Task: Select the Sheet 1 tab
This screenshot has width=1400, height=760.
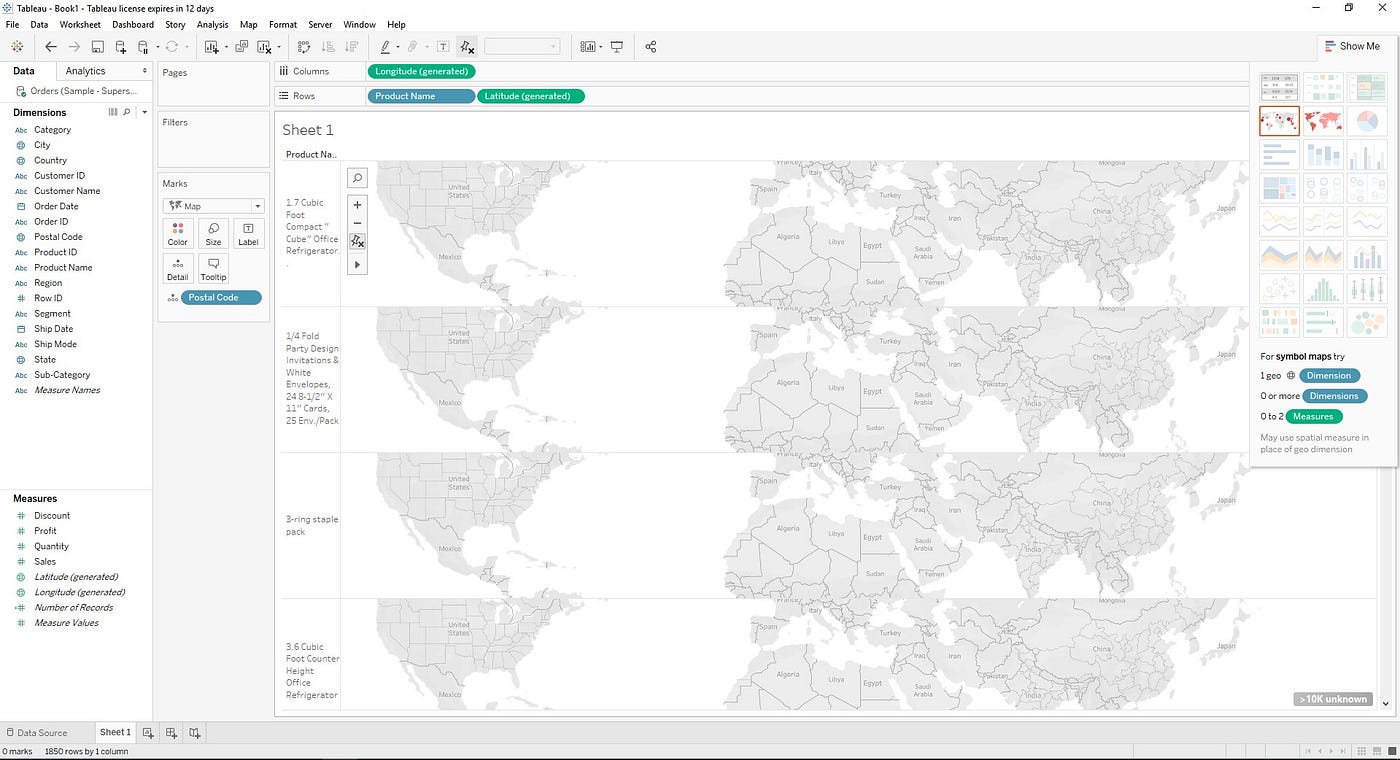Action: point(115,732)
